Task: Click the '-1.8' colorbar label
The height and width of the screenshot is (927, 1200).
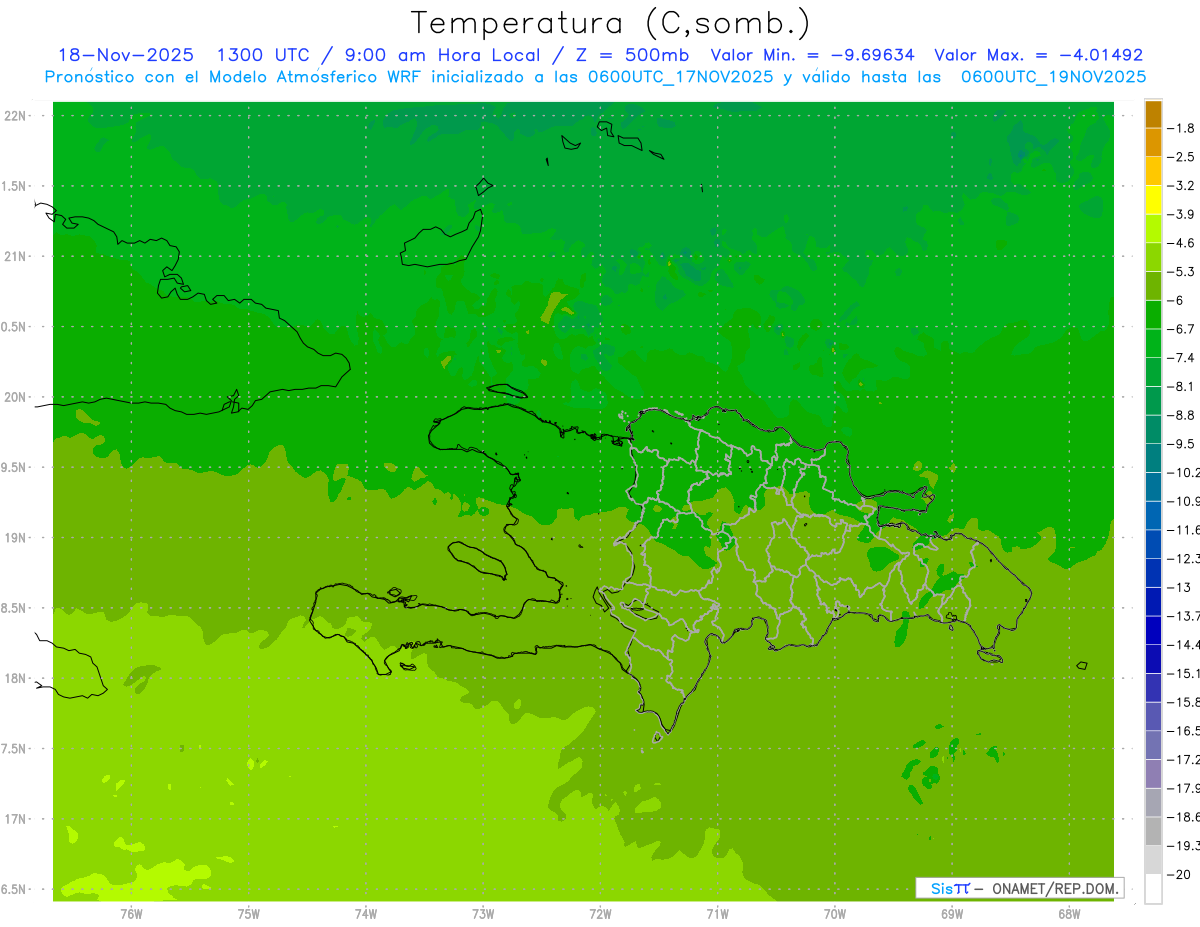Action: click(x=1181, y=128)
